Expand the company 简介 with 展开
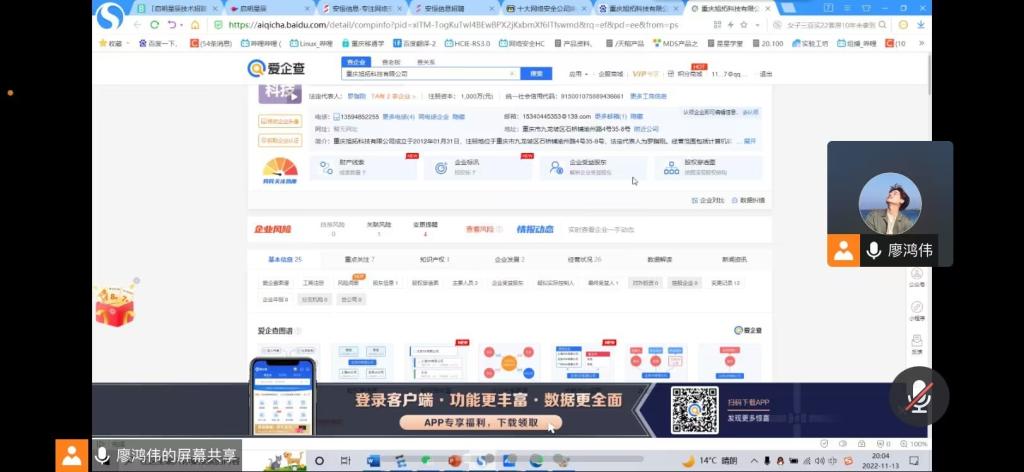The height and width of the screenshot is (472, 1024). (750, 141)
